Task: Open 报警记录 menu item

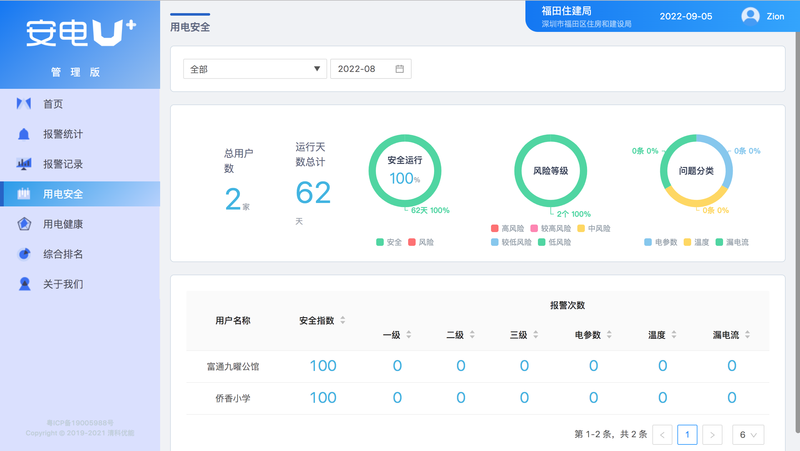Action: tap(80, 164)
